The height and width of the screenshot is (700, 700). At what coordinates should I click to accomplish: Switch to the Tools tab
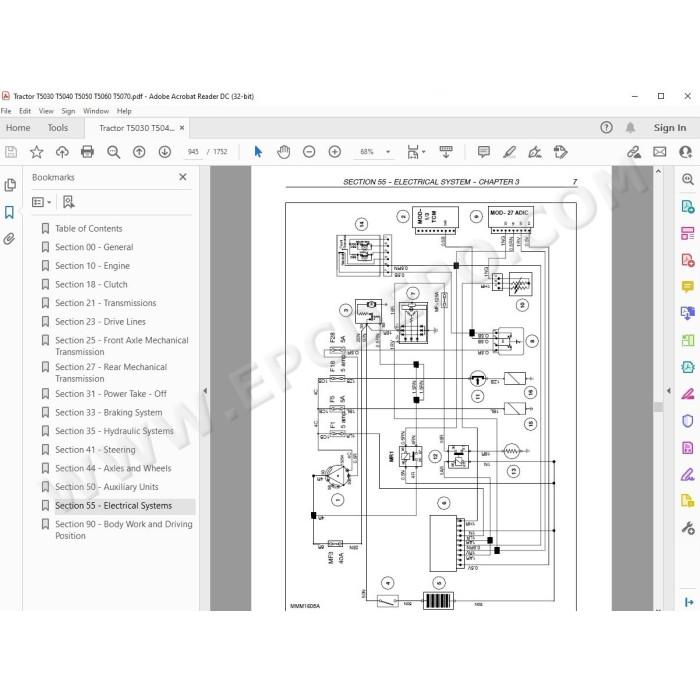pos(58,128)
